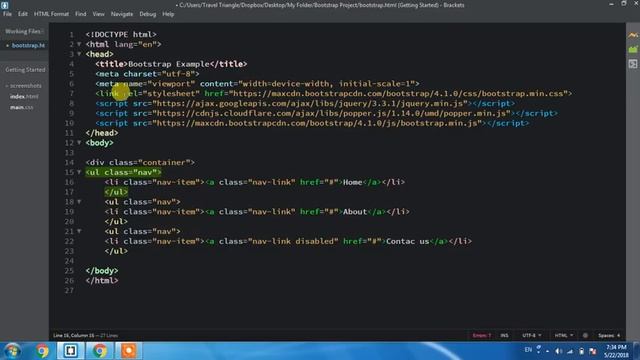The width and height of the screenshot is (640, 360).
Task: Collapse the head fold on line 3
Action: tap(79, 54)
